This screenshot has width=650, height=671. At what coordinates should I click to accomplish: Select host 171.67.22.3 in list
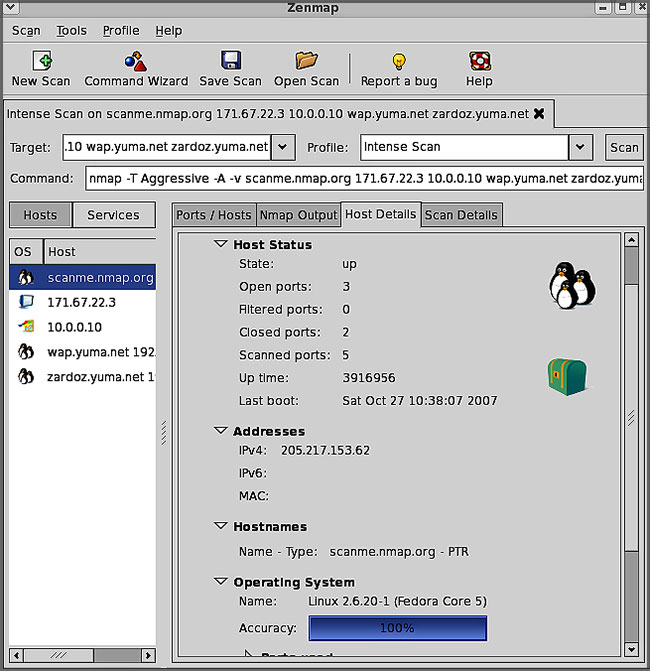coord(81,303)
